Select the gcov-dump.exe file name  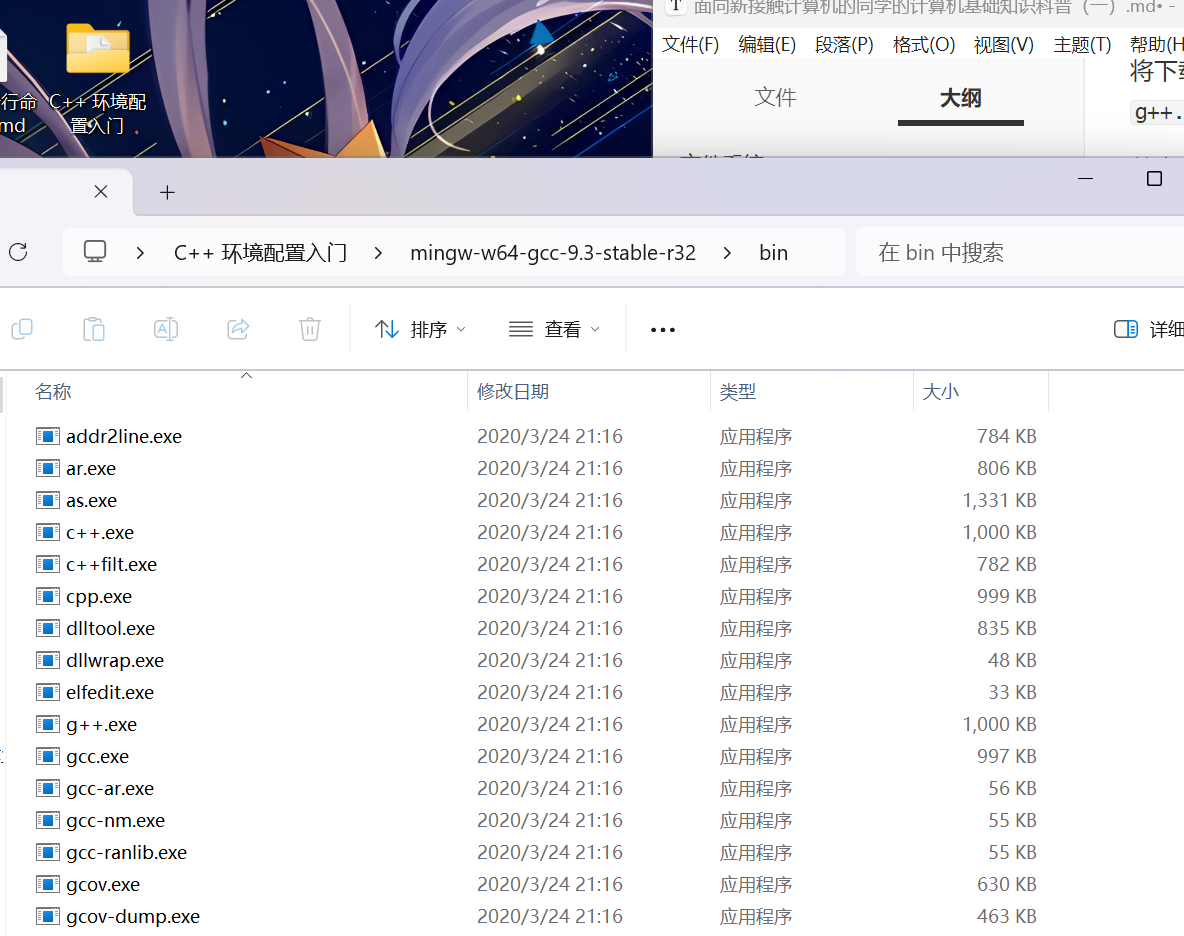[x=133, y=916]
